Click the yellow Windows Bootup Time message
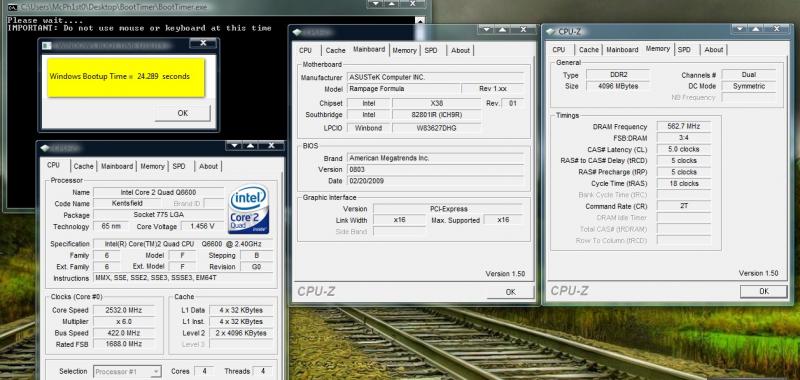 point(126,77)
